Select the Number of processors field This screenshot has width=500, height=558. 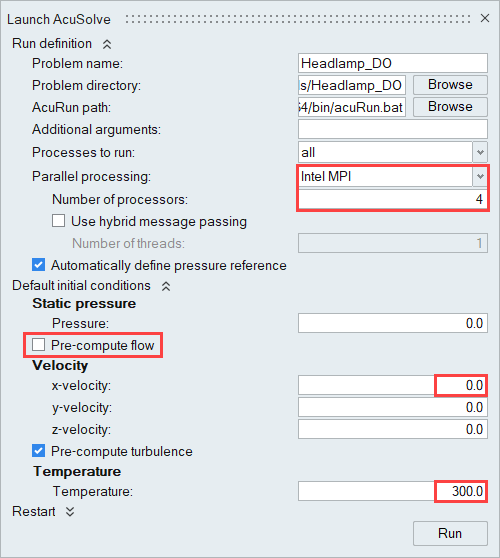click(393, 199)
